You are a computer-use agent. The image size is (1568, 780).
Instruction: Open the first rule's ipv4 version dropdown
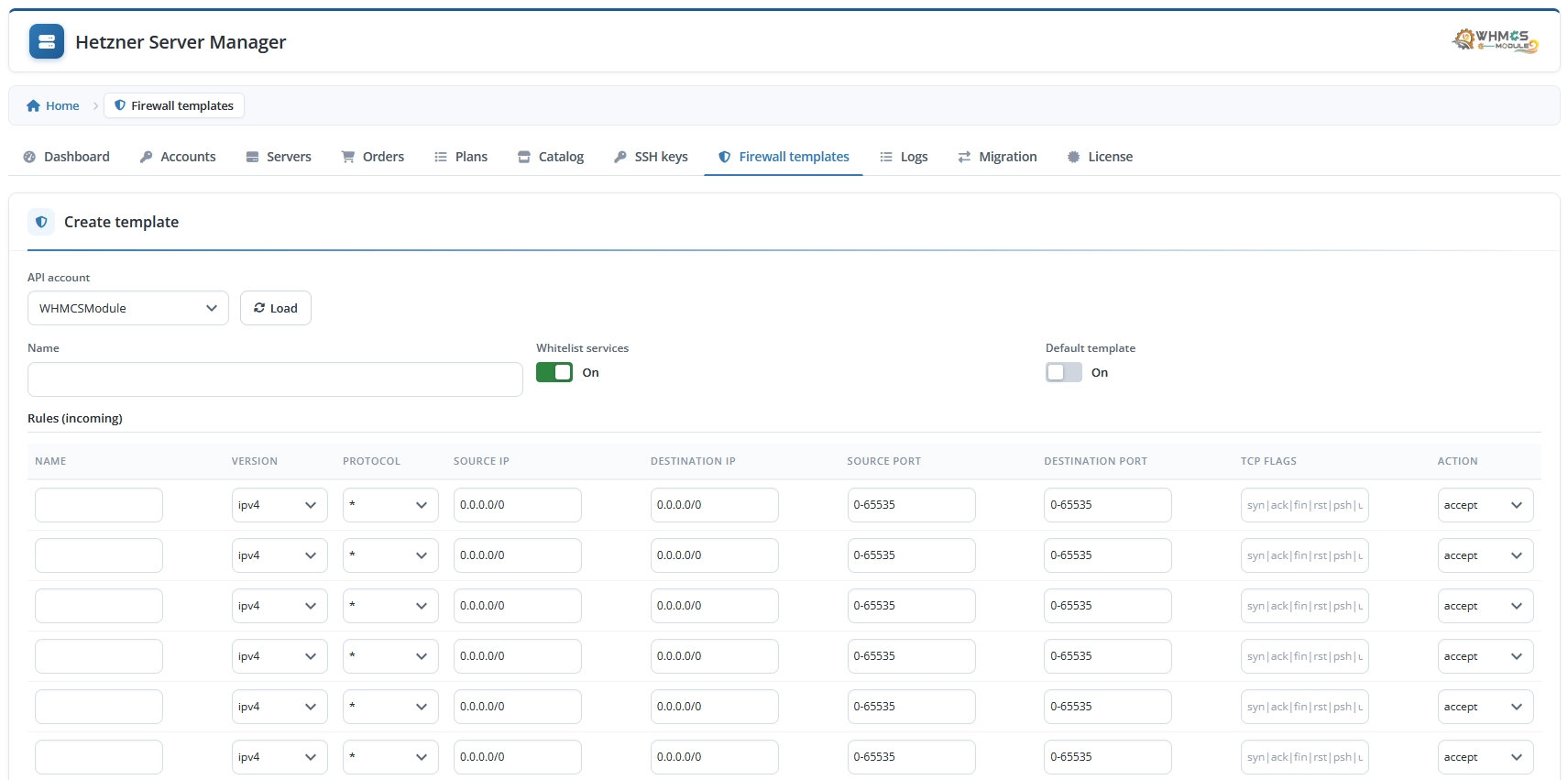[280, 505]
